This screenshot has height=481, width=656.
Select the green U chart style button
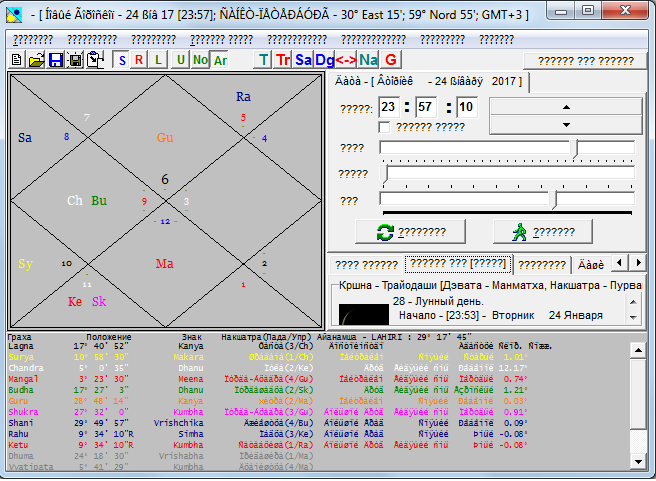point(180,60)
